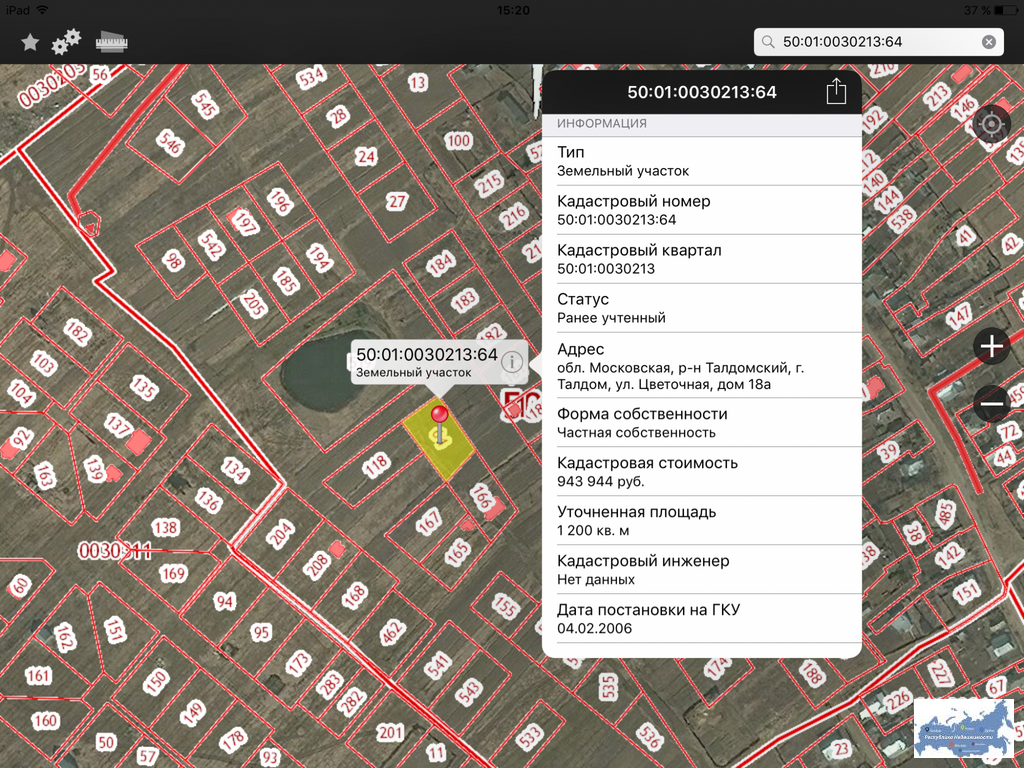Tap parcel number 161 on the map

point(39,675)
